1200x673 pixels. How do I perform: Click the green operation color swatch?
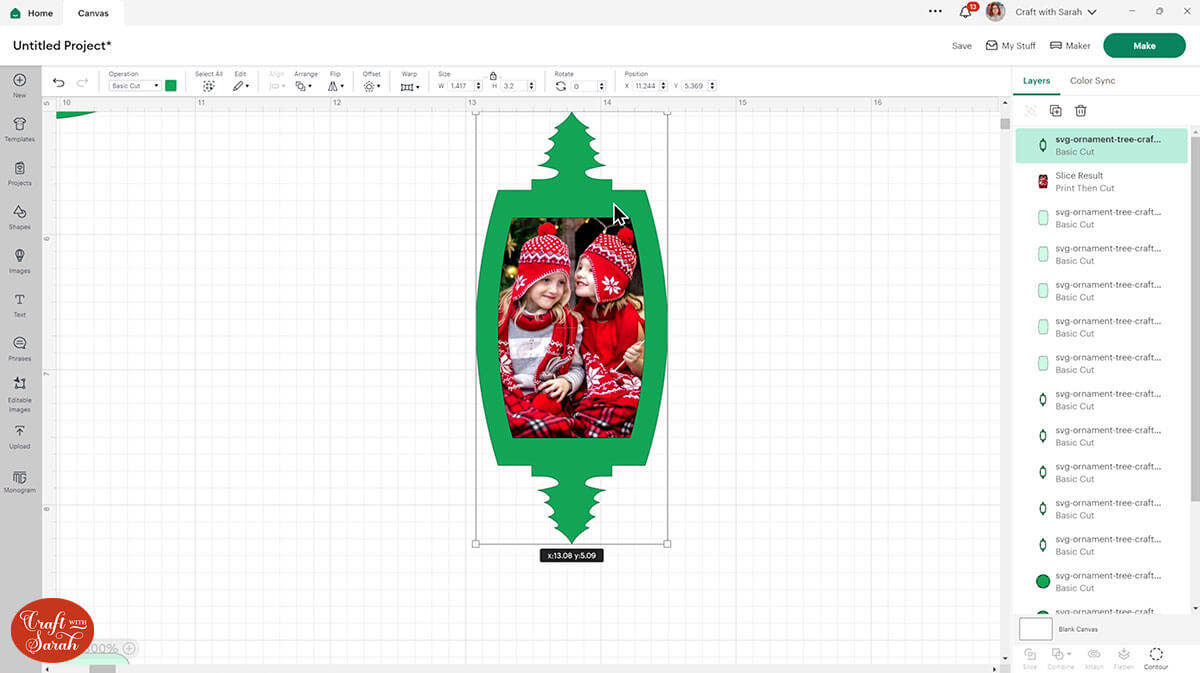[x=171, y=86]
